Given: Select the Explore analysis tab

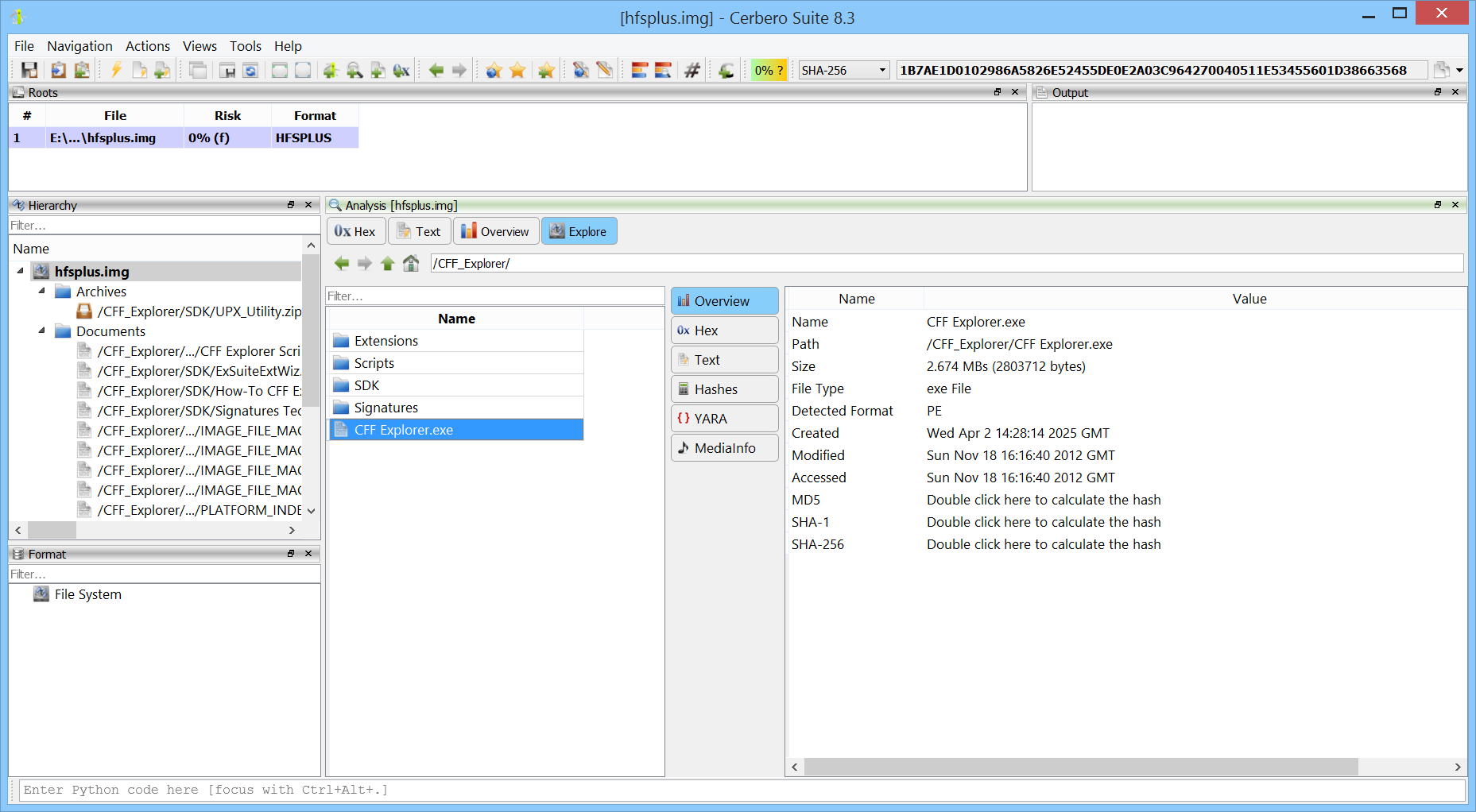Looking at the screenshot, I should click(x=579, y=231).
